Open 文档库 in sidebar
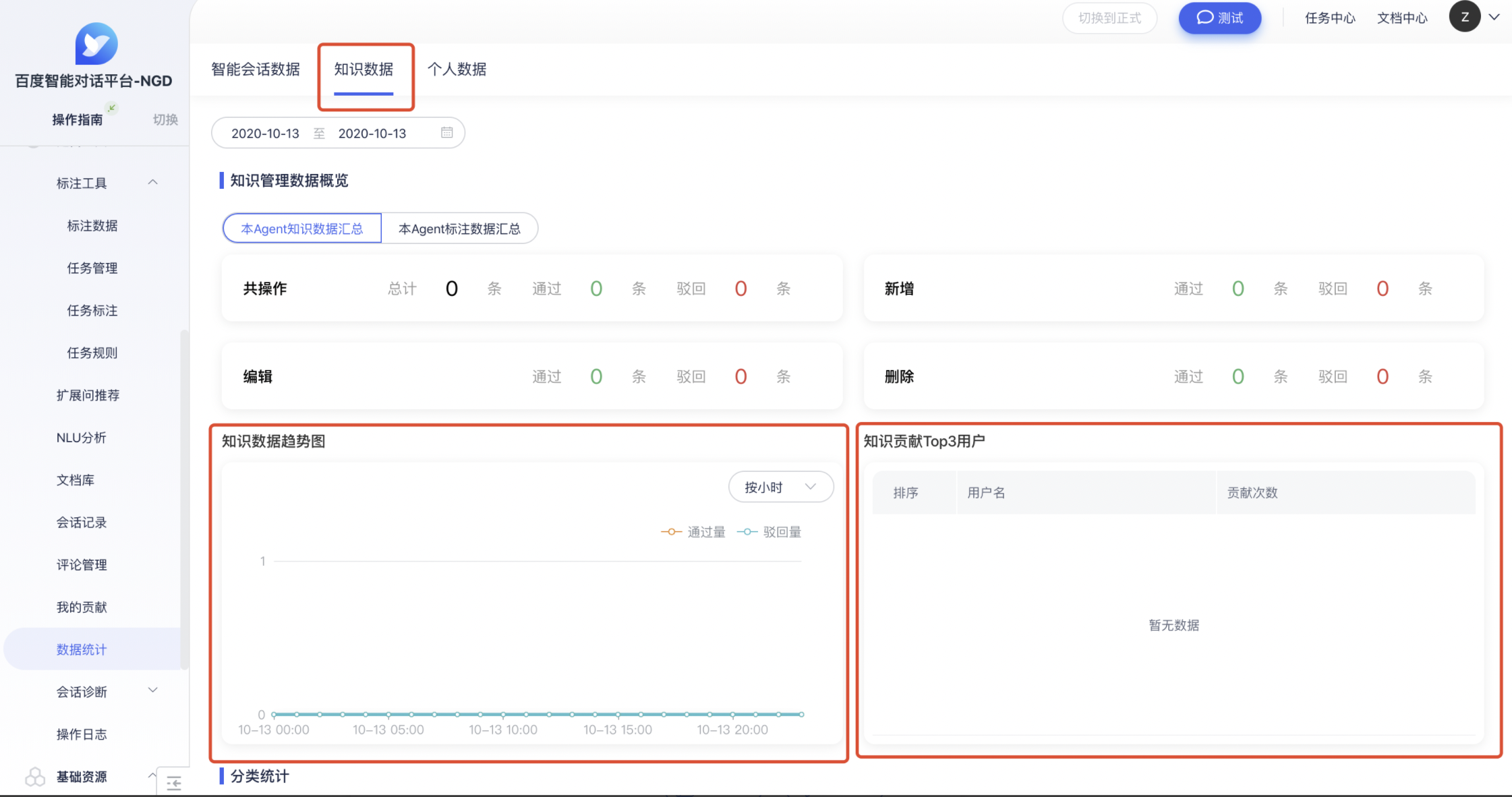This screenshot has height=797, width=1512. tap(75, 481)
